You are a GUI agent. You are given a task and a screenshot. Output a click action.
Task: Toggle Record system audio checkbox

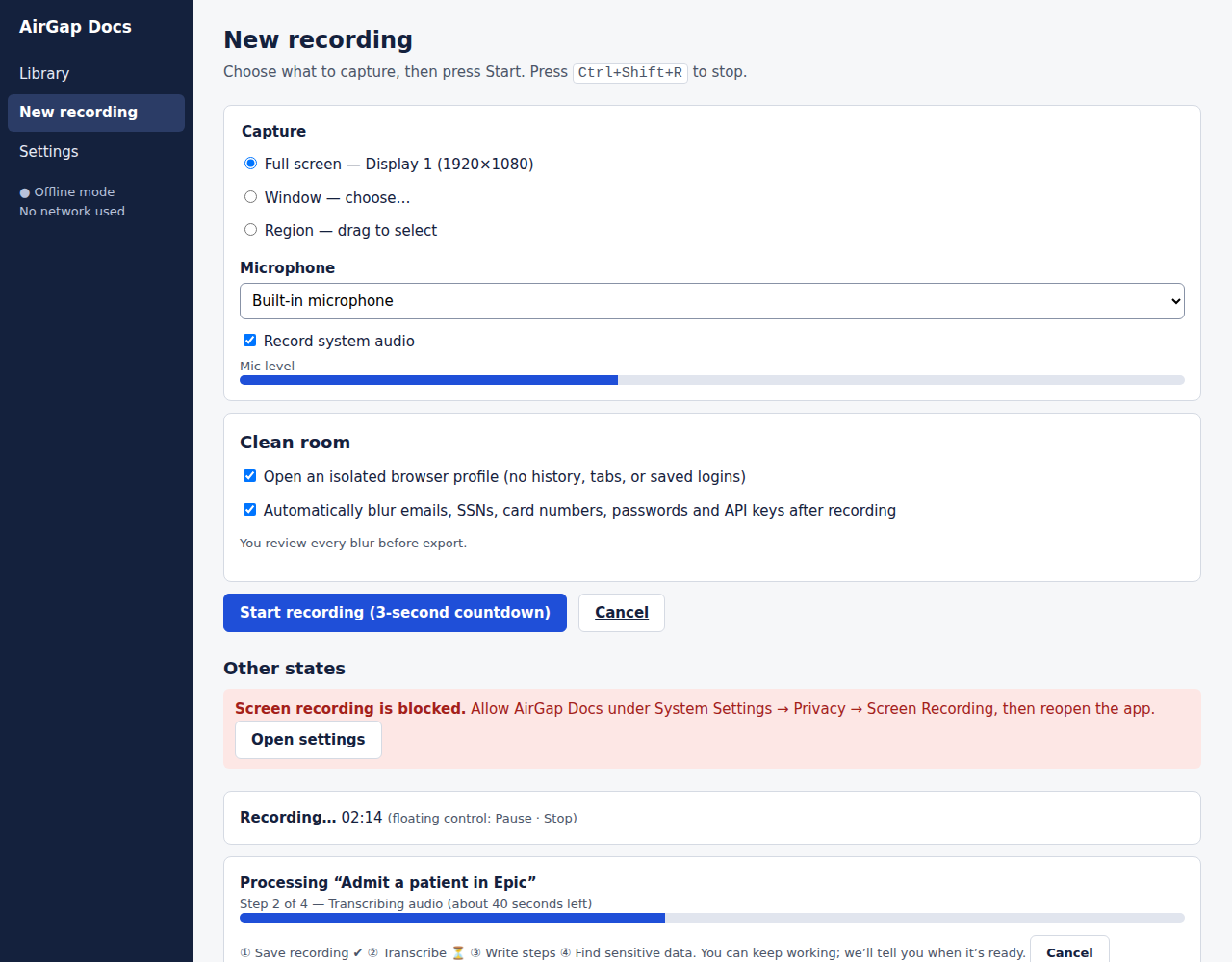[249, 341]
